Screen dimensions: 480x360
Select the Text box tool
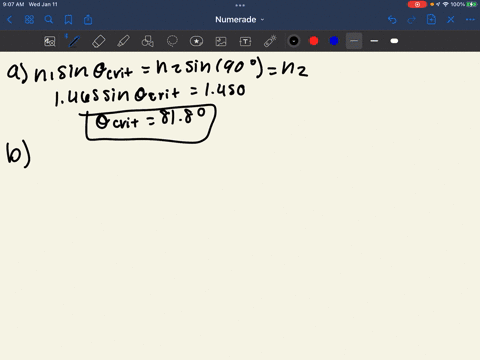(x=245, y=41)
